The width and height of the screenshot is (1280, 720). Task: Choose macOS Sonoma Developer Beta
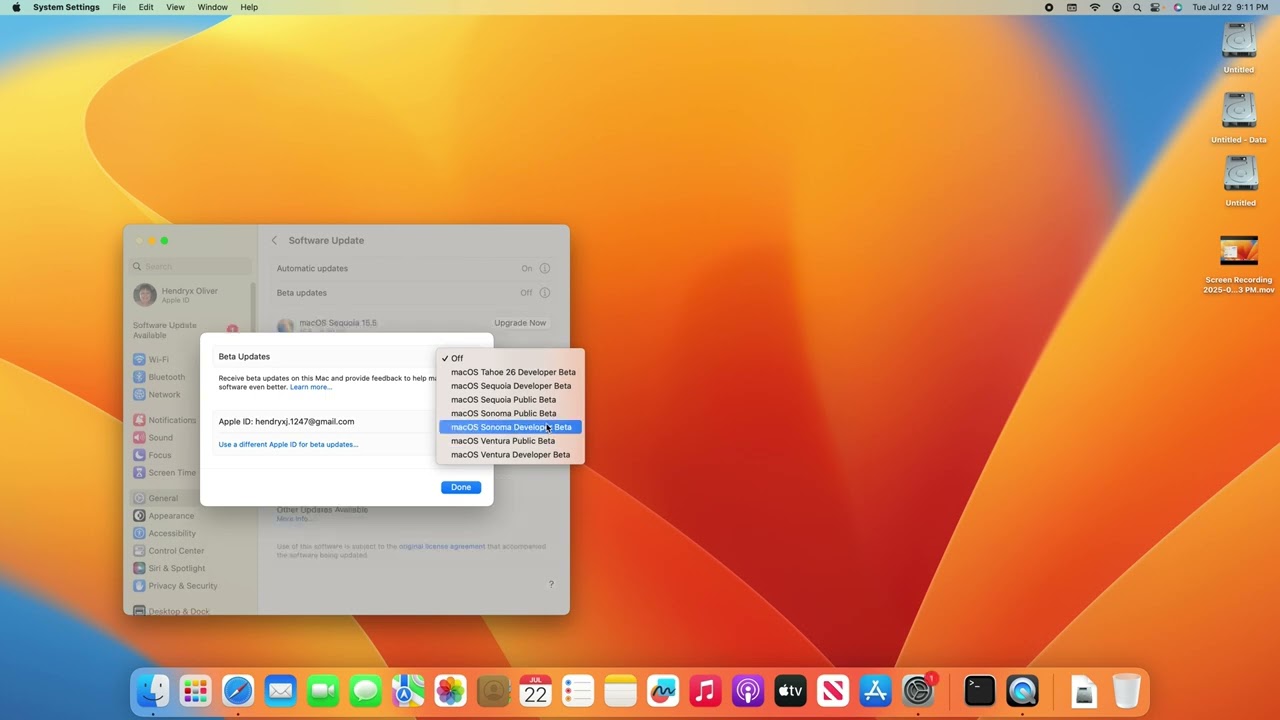pos(511,427)
